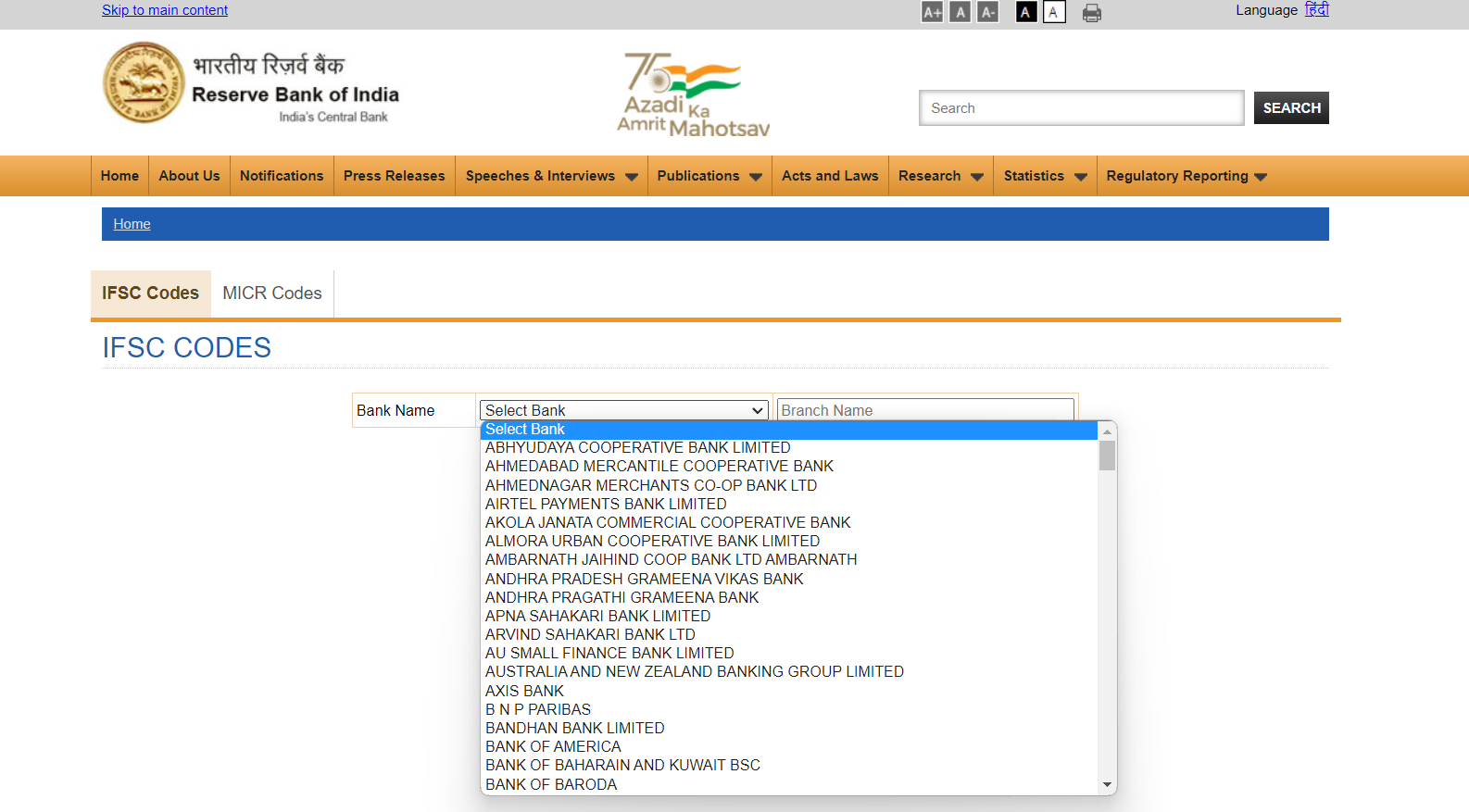Viewport: 1469px width, 812px height.
Task: Pick AKOLA JANATA COMMERCIAL COOPERATIVE BANK
Action: point(789,522)
